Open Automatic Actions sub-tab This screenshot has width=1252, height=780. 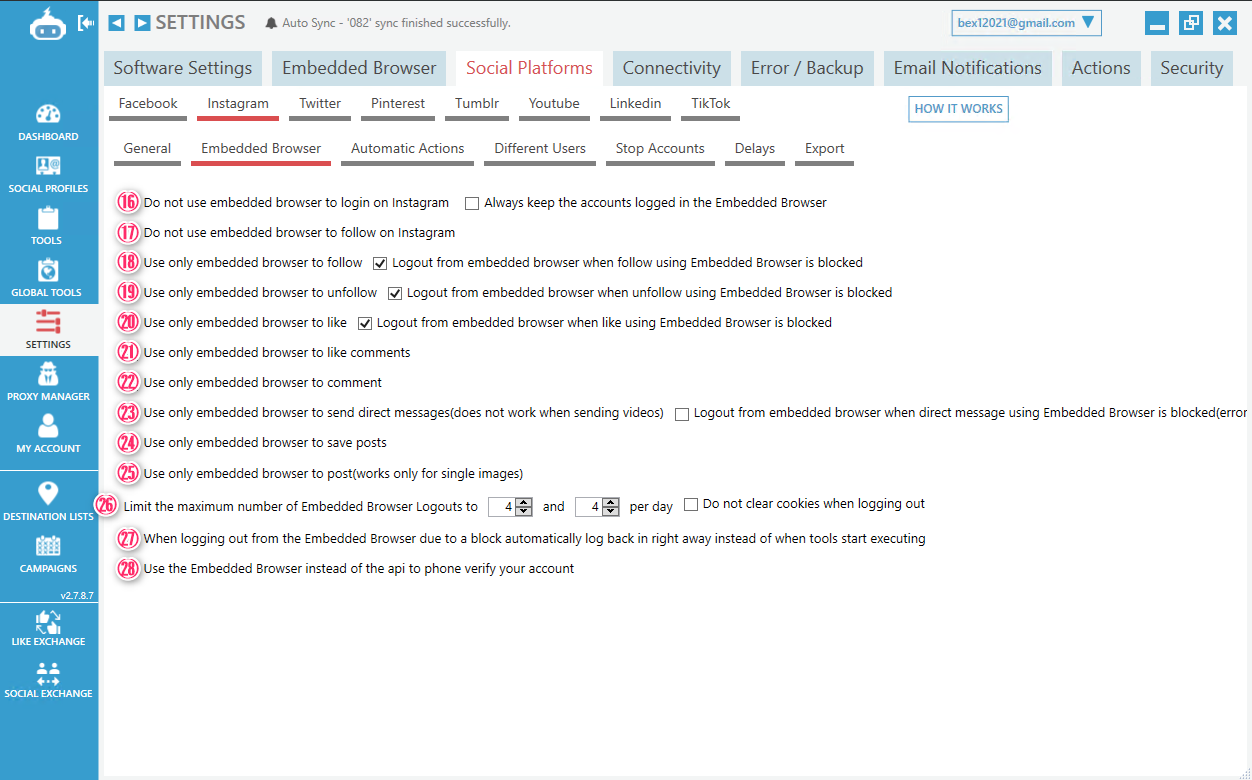408,149
